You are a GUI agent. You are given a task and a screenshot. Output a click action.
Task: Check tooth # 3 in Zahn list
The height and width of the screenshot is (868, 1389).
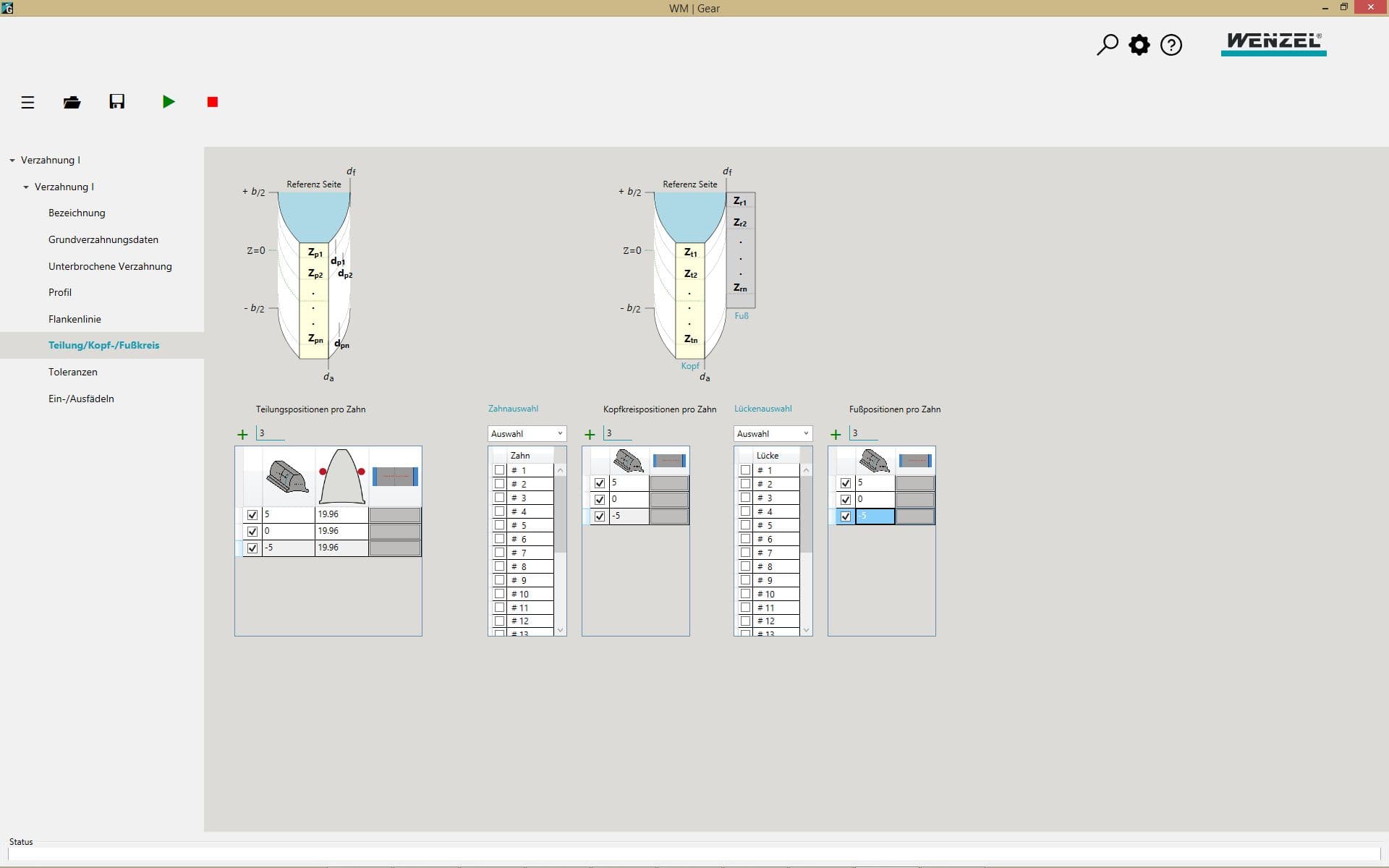(499, 498)
